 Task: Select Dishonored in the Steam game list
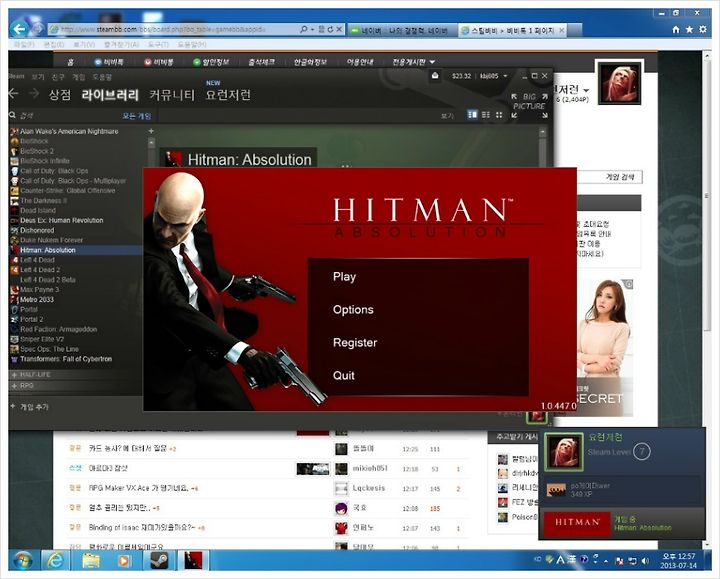pyautogui.click(x=37, y=230)
